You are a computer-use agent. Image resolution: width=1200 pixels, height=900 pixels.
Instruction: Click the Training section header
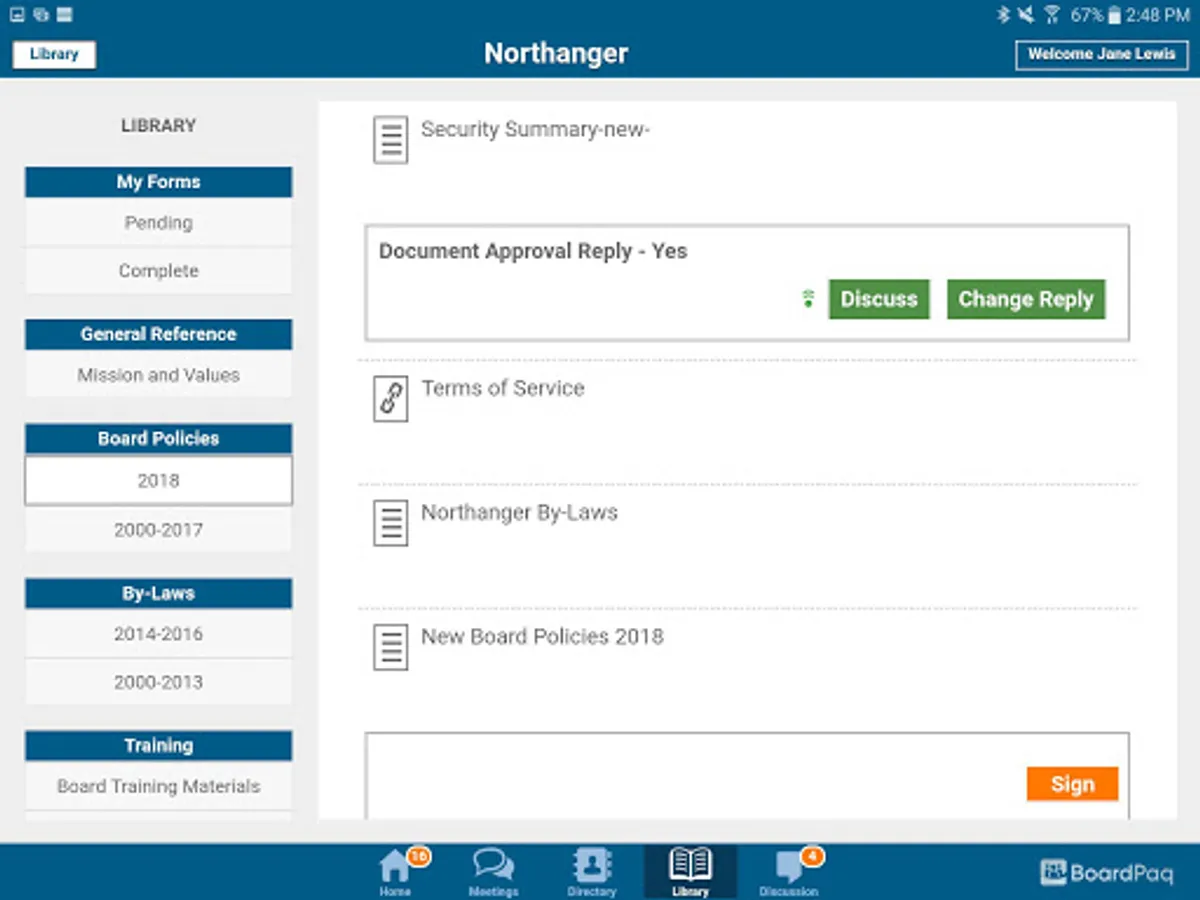click(x=159, y=745)
